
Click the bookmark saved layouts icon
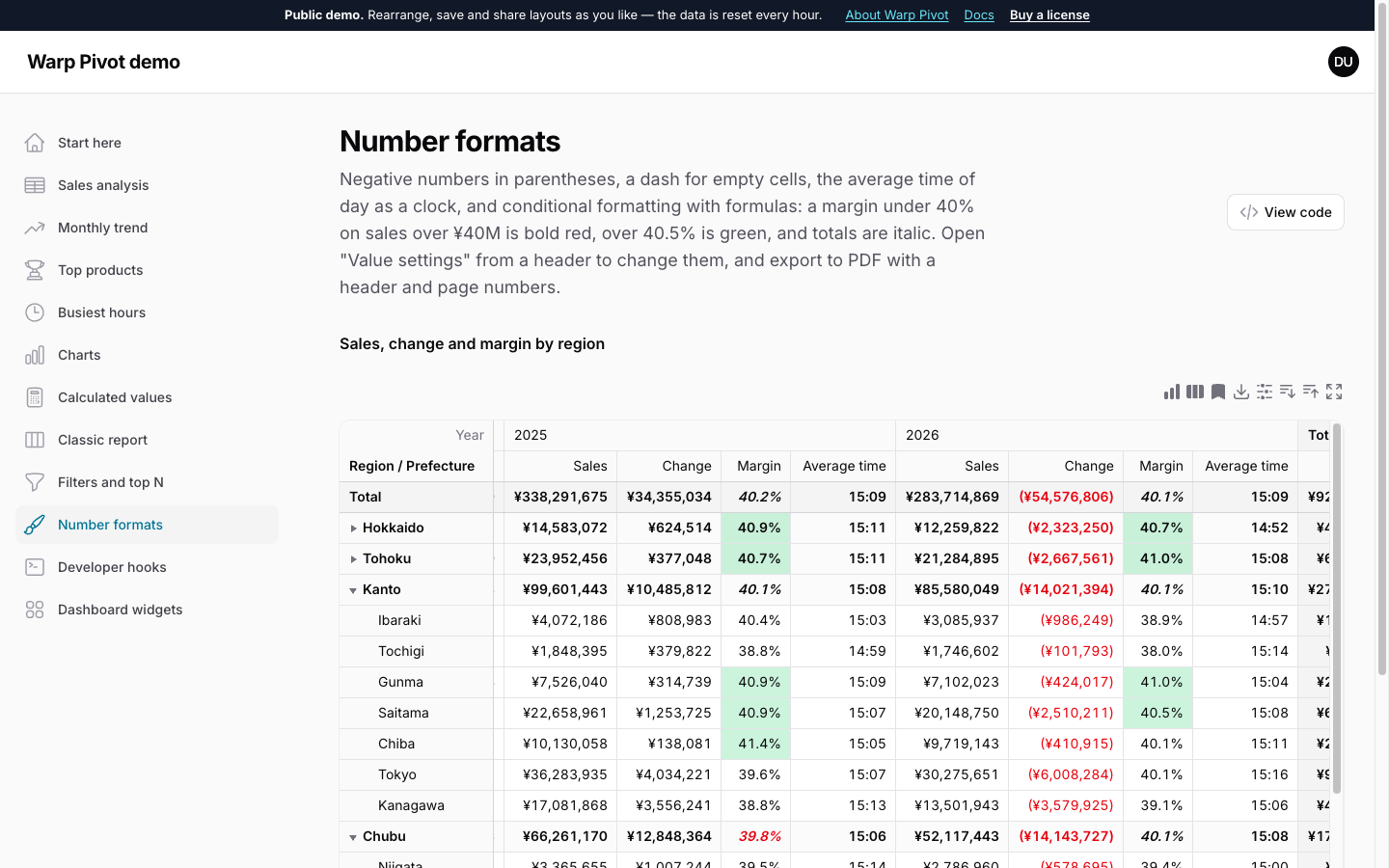click(x=1218, y=392)
